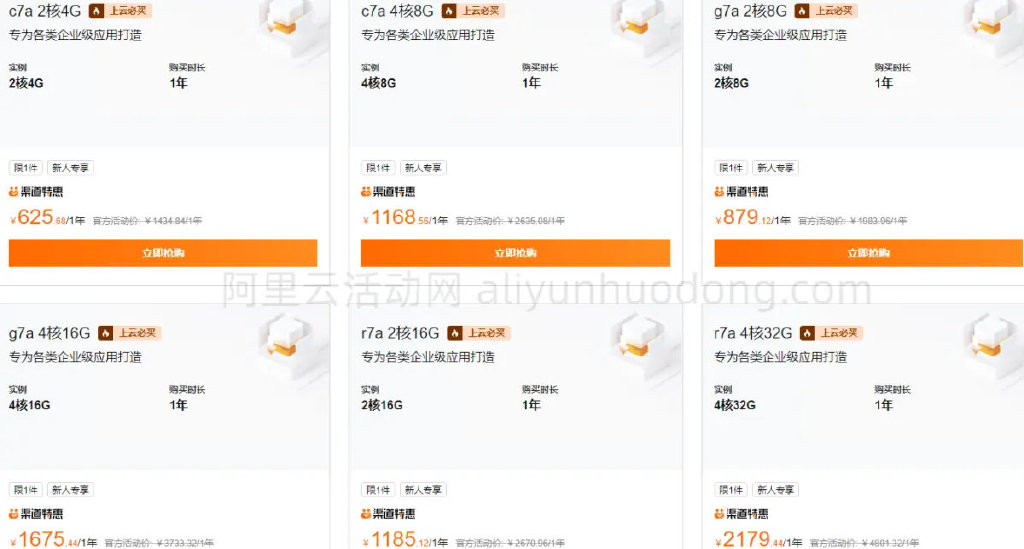
Task: Open the r7a 4核32G product title
Action: point(753,334)
